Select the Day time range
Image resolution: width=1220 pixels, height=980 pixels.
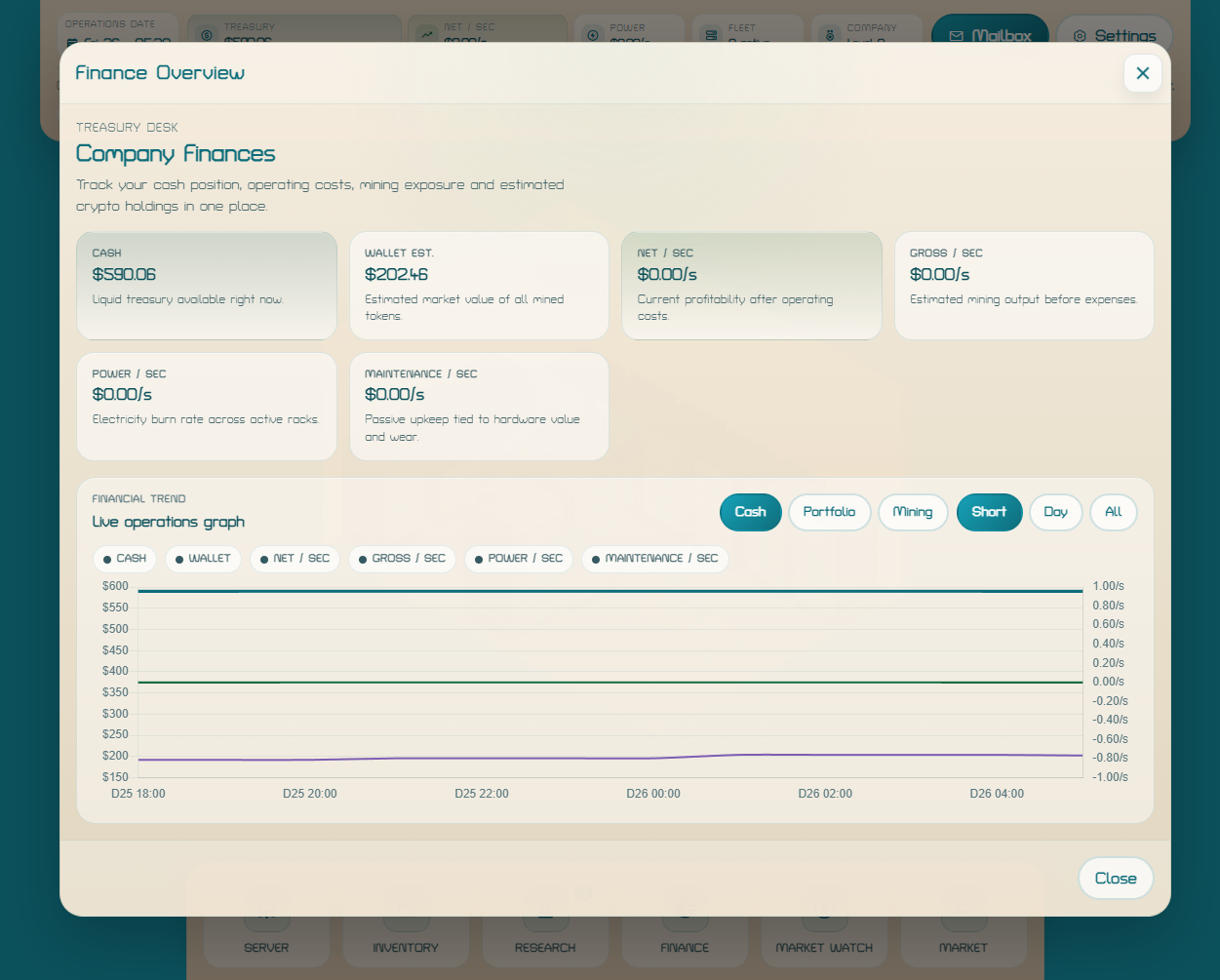[x=1056, y=512]
